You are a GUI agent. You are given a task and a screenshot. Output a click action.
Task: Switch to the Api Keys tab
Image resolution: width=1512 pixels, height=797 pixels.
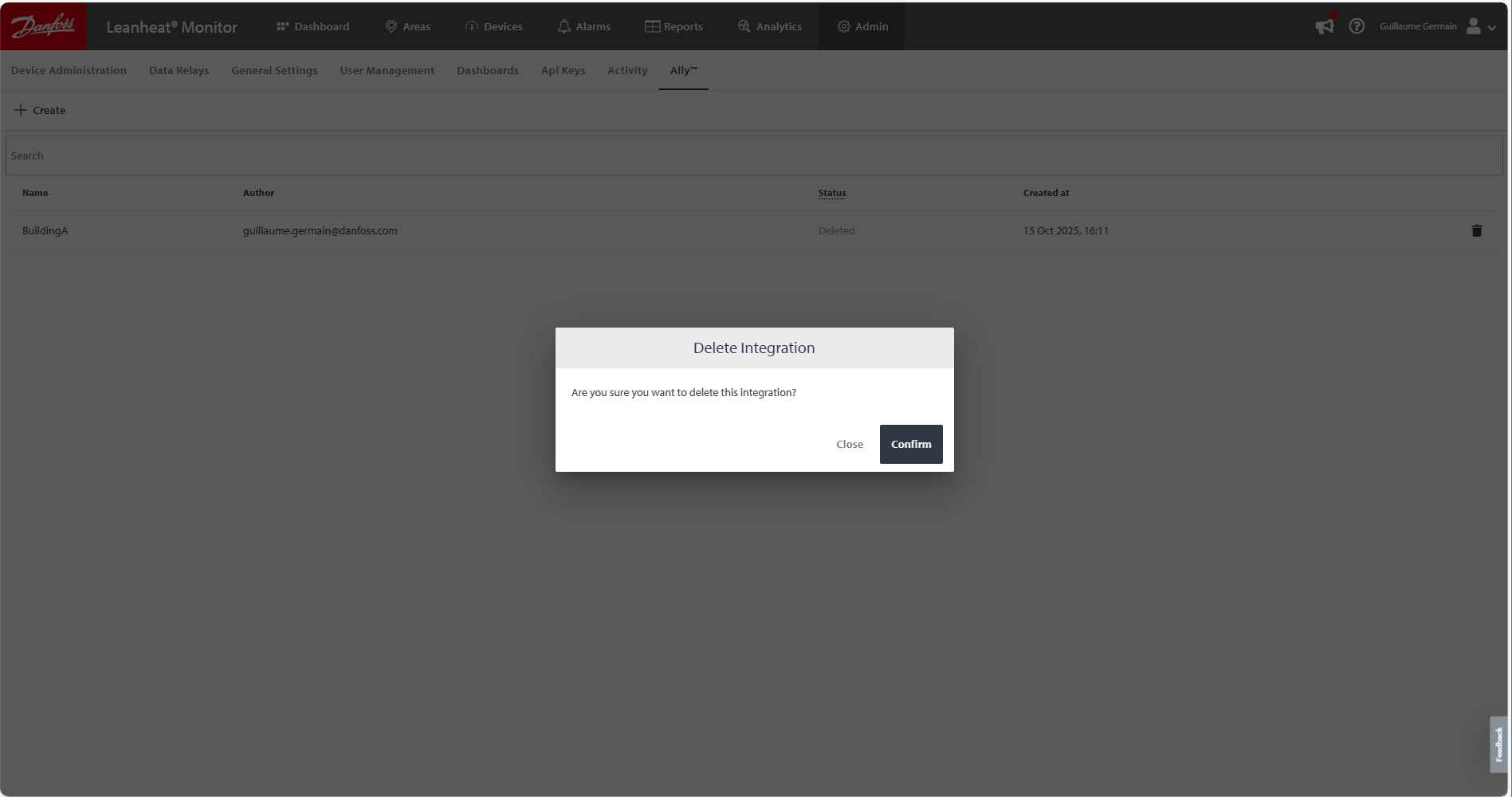(x=563, y=70)
